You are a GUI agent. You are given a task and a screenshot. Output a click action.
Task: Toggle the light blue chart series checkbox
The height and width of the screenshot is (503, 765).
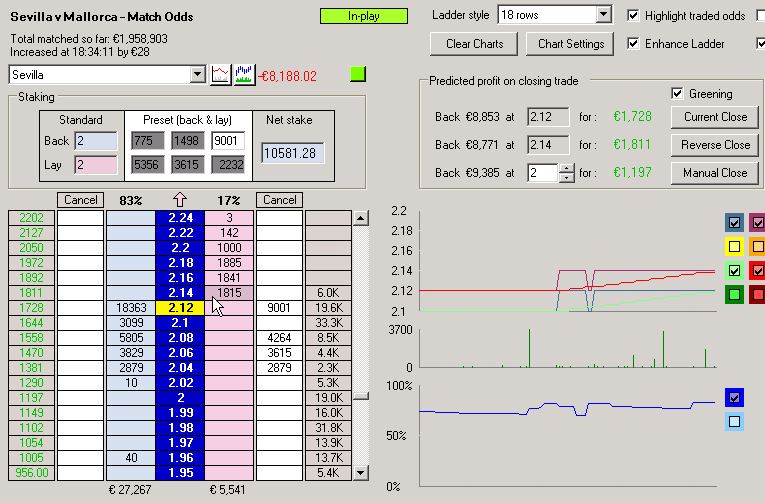click(735, 421)
